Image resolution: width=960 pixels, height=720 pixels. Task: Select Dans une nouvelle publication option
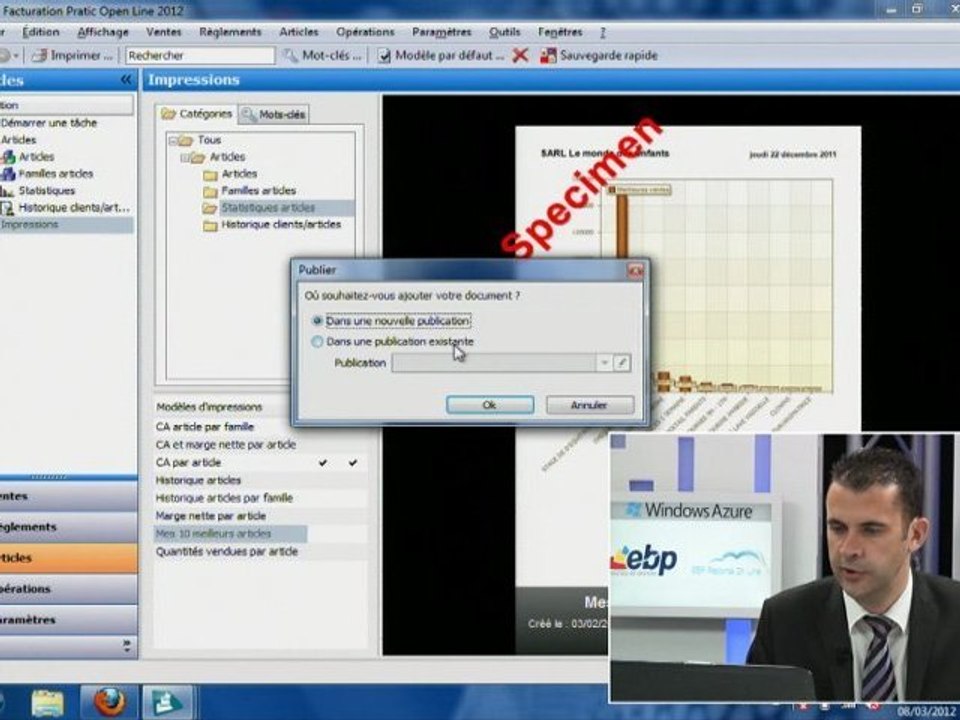click(x=317, y=321)
